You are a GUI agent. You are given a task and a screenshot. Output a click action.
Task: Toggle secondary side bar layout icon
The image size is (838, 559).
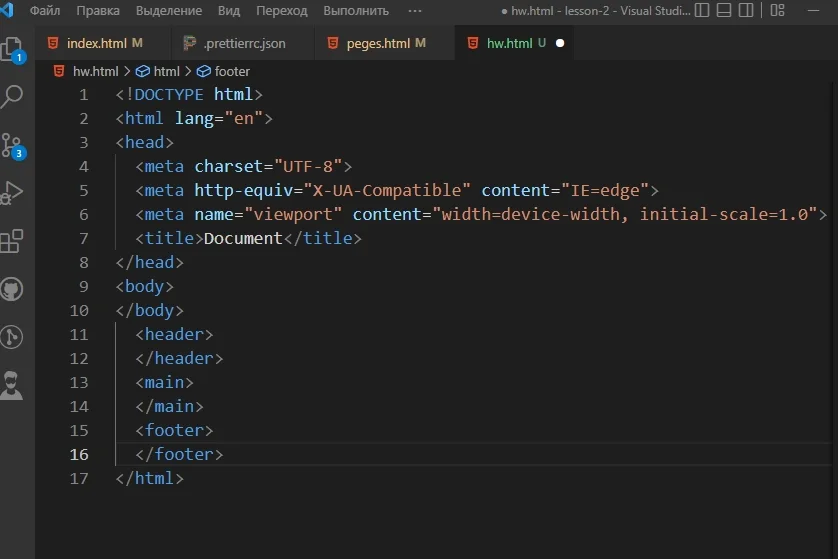click(x=746, y=10)
